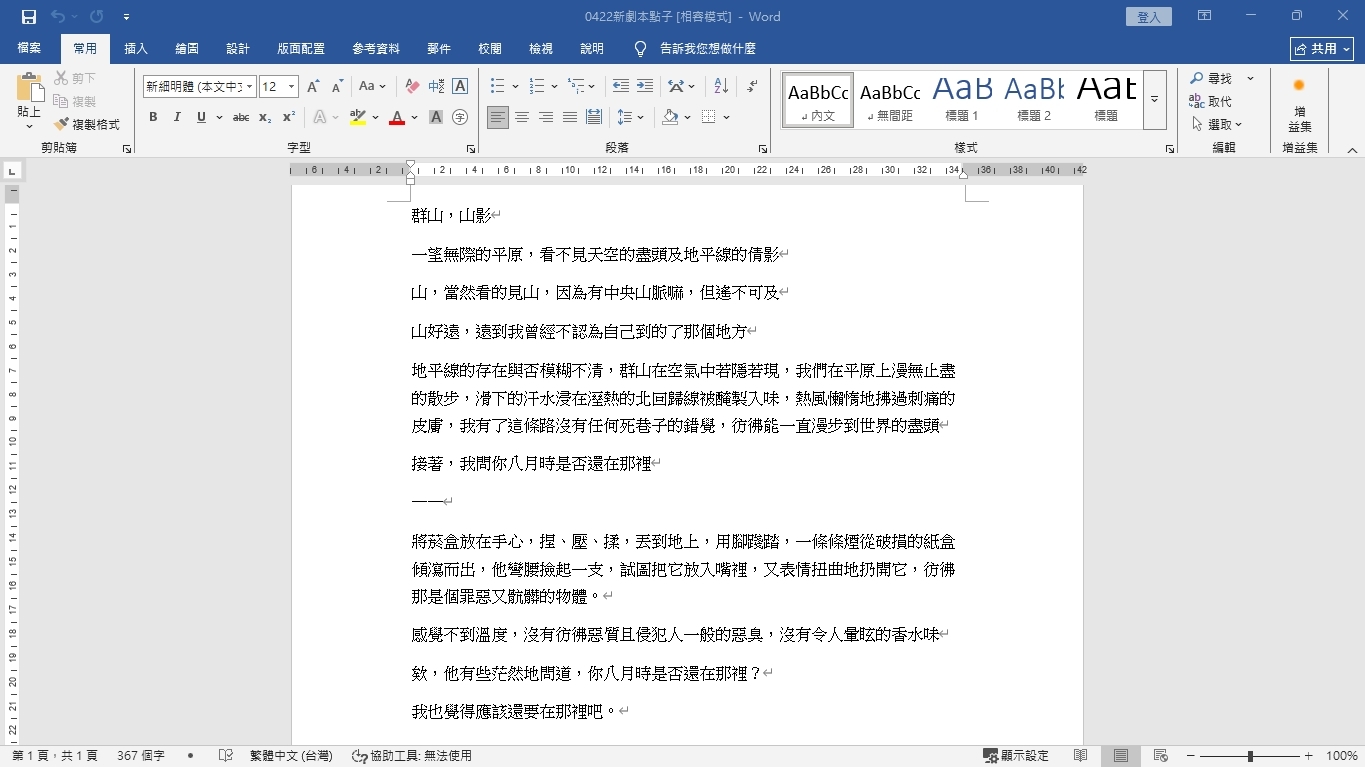Image resolution: width=1365 pixels, height=767 pixels.
Task: Sort the selected text
Action: pos(721,87)
